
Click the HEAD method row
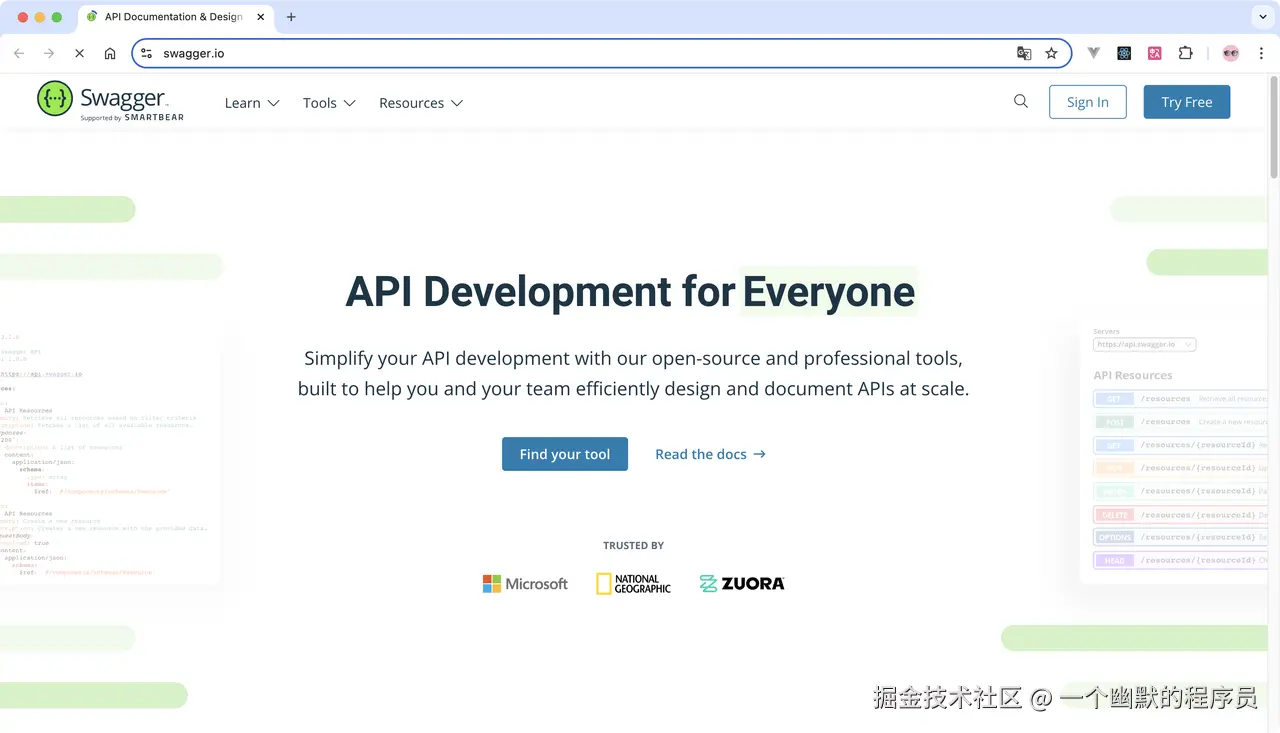[x=1180, y=560]
